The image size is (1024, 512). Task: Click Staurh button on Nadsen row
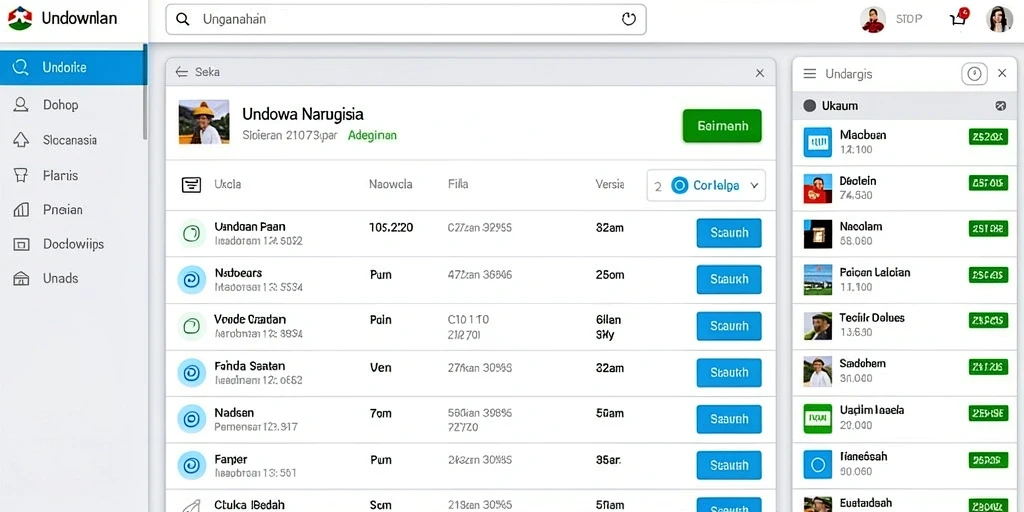(729, 419)
